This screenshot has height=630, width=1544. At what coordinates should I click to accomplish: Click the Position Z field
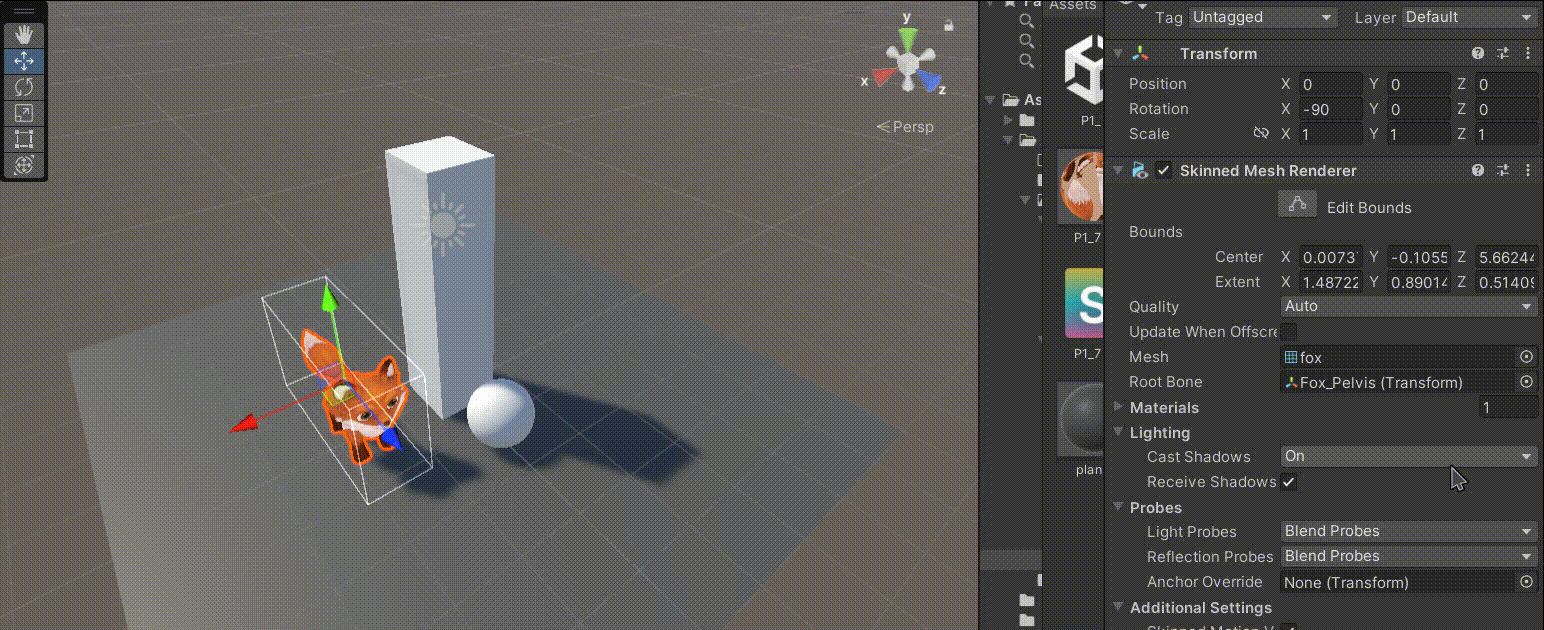tap(1507, 84)
